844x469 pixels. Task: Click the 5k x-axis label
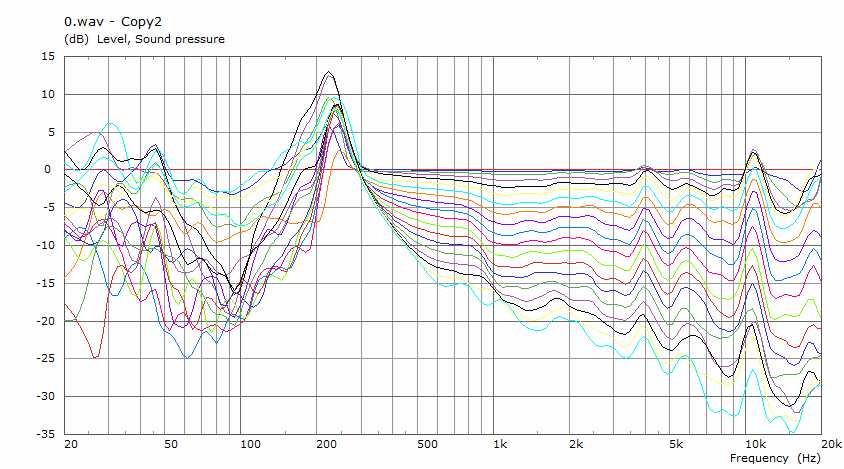coord(676,444)
